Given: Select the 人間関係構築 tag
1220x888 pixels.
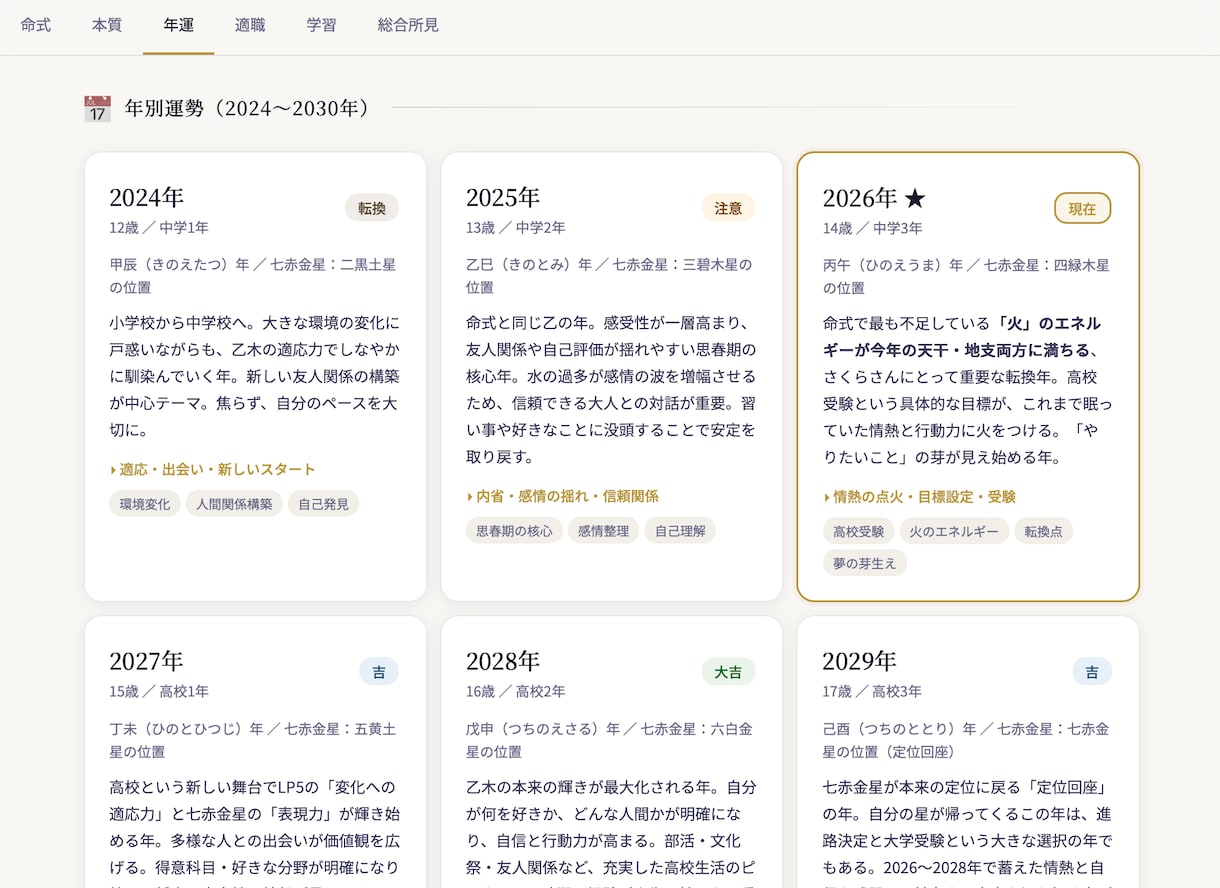Looking at the screenshot, I should click(234, 504).
